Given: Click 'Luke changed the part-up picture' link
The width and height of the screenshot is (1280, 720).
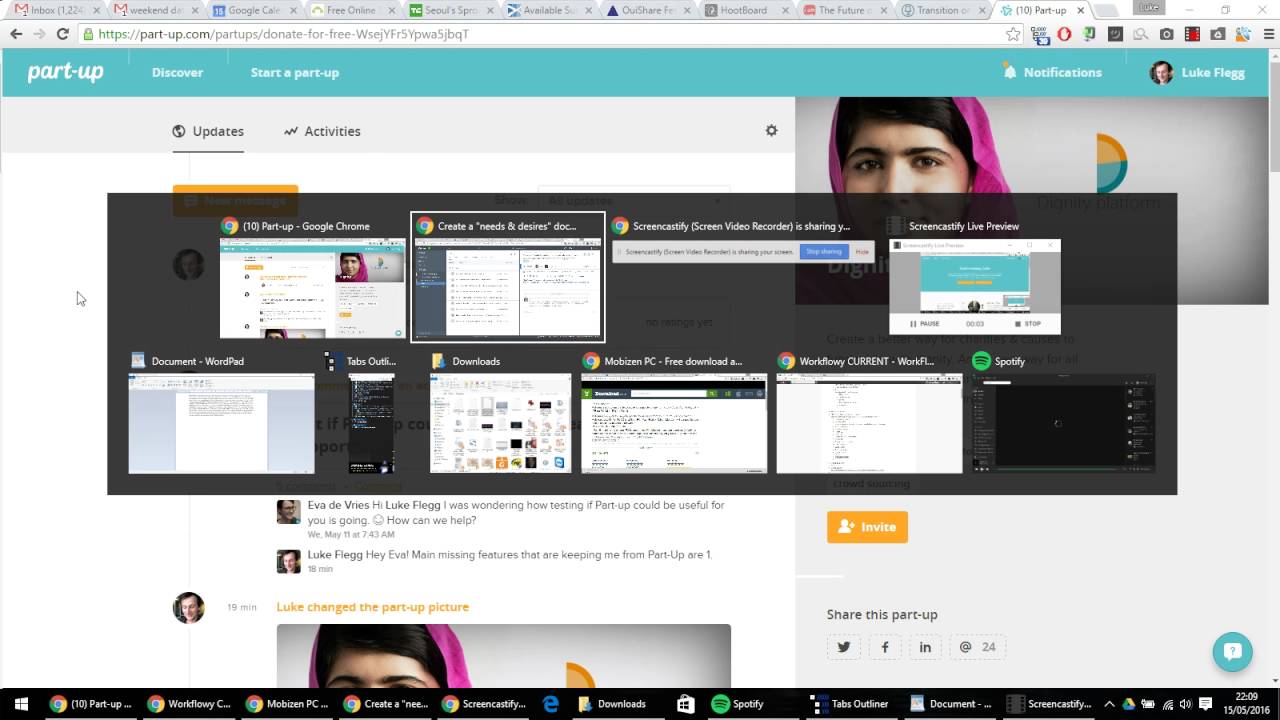Looking at the screenshot, I should click(x=373, y=607).
